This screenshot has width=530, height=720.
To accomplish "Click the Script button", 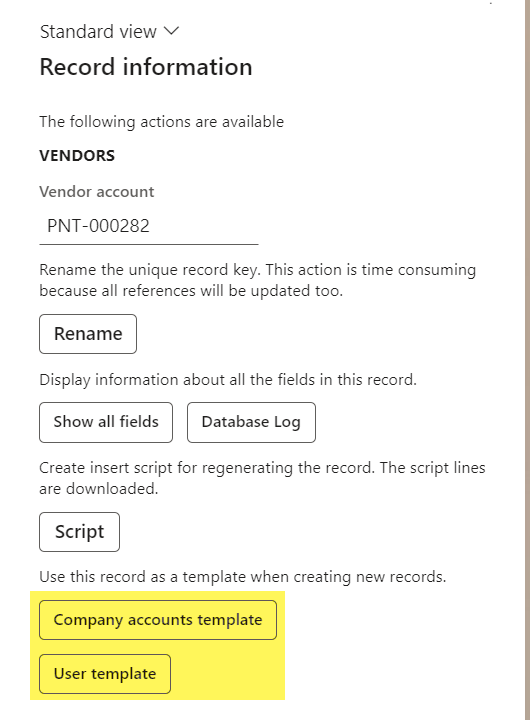I will pyautogui.click(x=79, y=532).
